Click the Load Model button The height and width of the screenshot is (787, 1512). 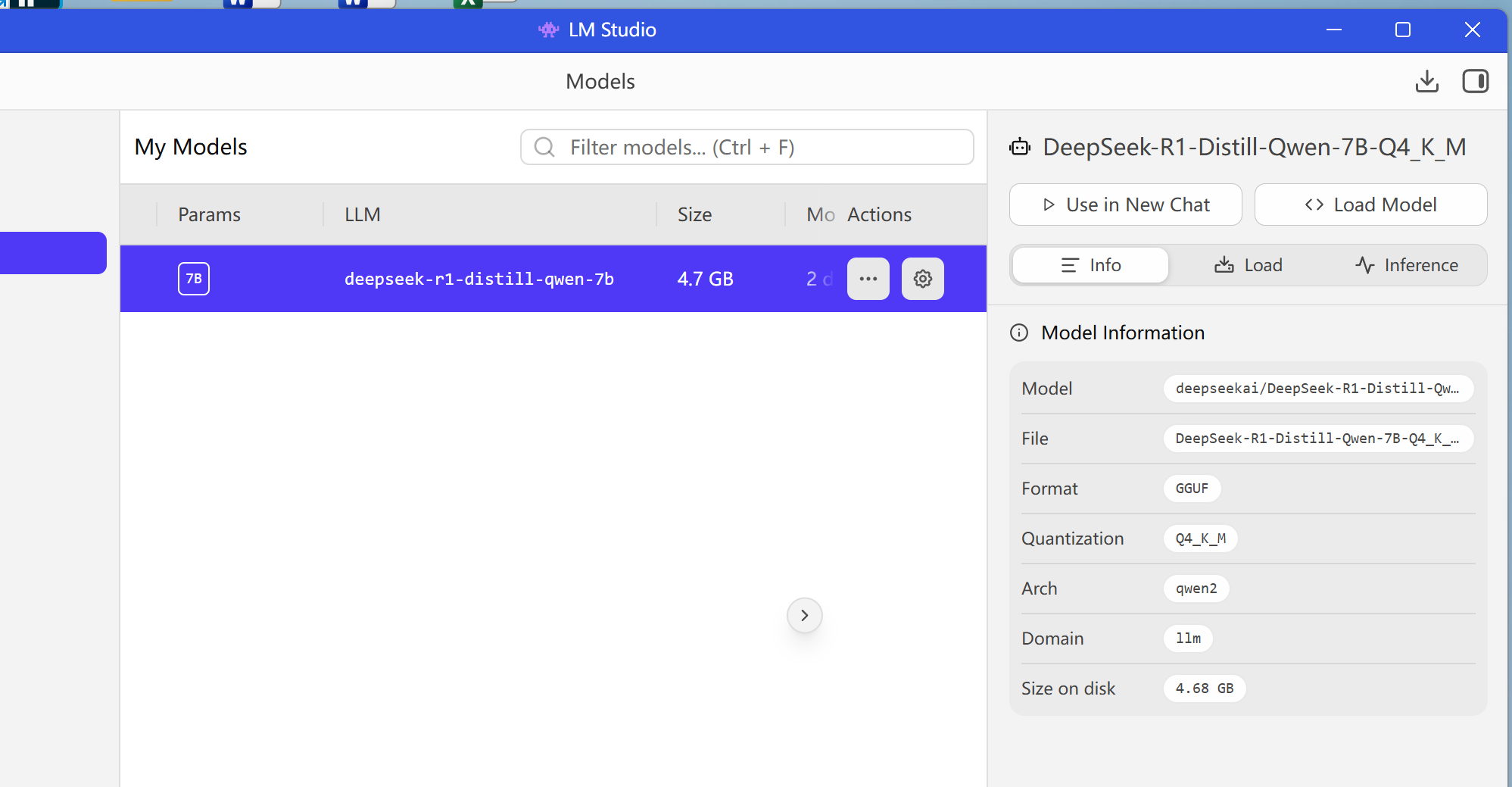coord(1371,205)
